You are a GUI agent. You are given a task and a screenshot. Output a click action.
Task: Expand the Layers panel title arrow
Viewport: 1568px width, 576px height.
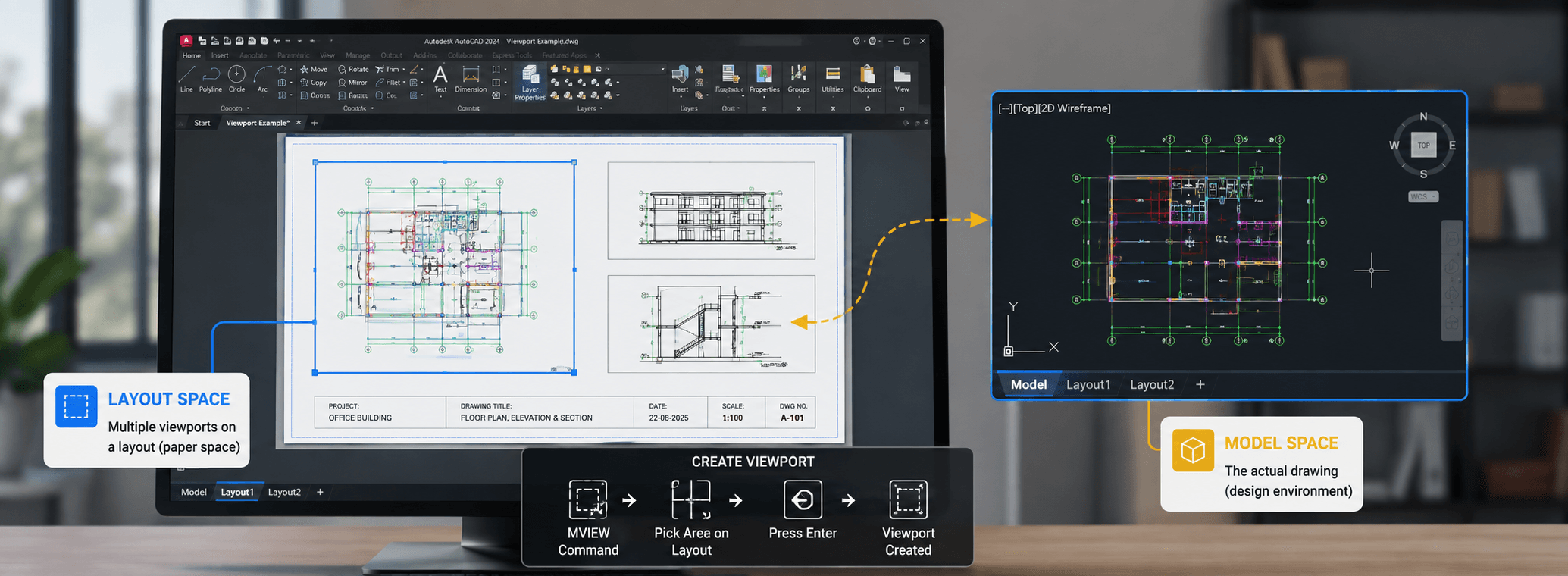(x=601, y=108)
